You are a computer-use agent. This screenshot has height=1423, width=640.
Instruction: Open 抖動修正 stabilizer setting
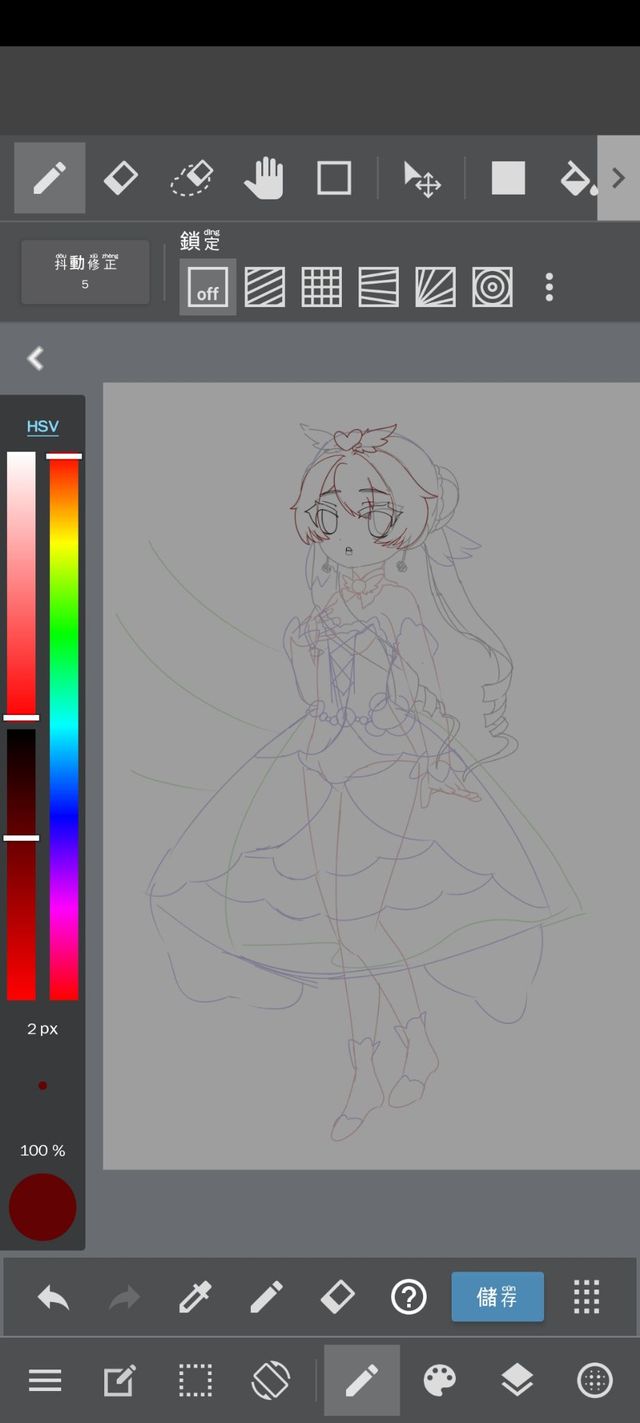(x=85, y=272)
